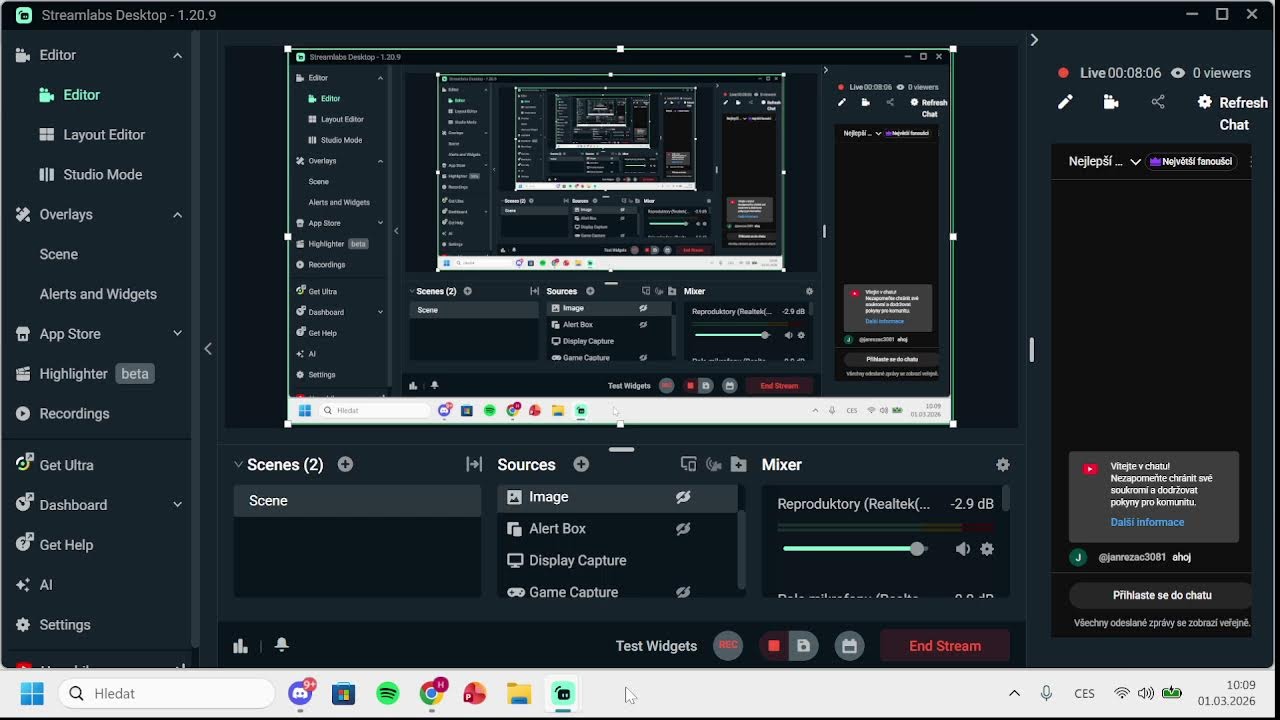Click Největší fanoušci badge in chat

[x=1191, y=161]
